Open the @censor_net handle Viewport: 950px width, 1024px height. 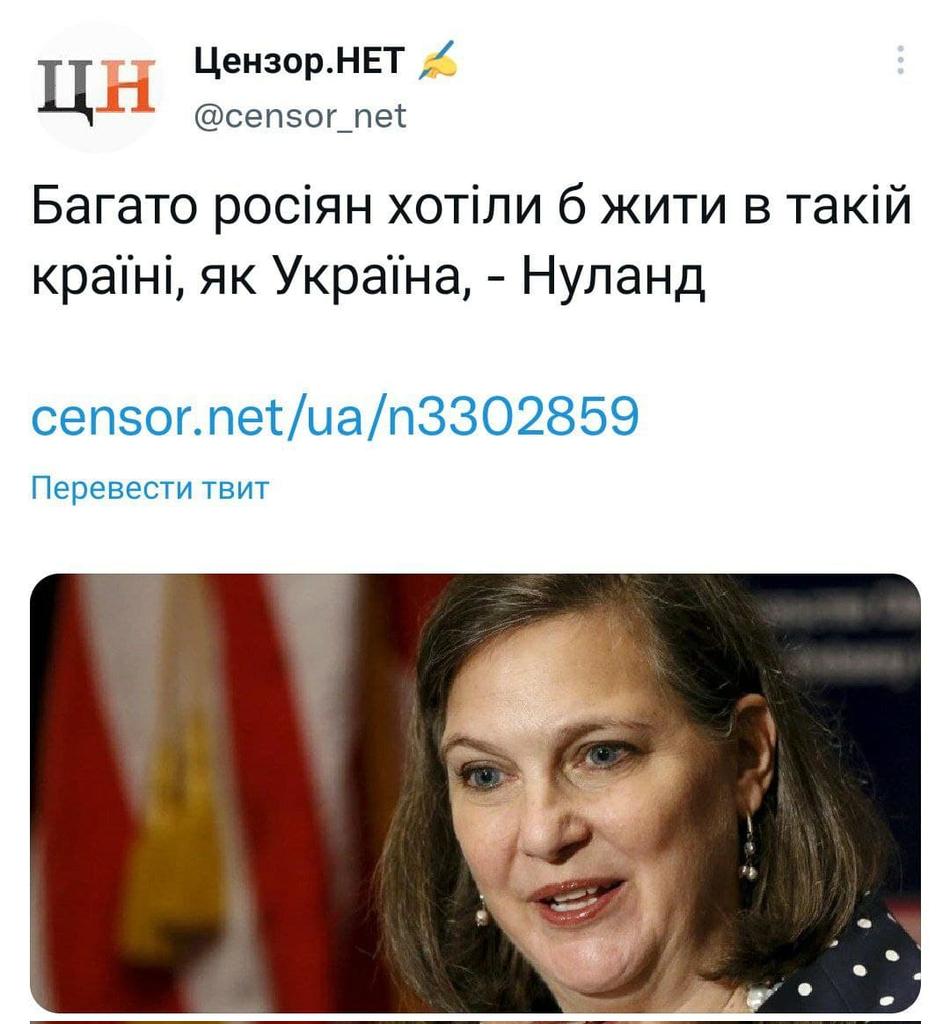[x=300, y=116]
